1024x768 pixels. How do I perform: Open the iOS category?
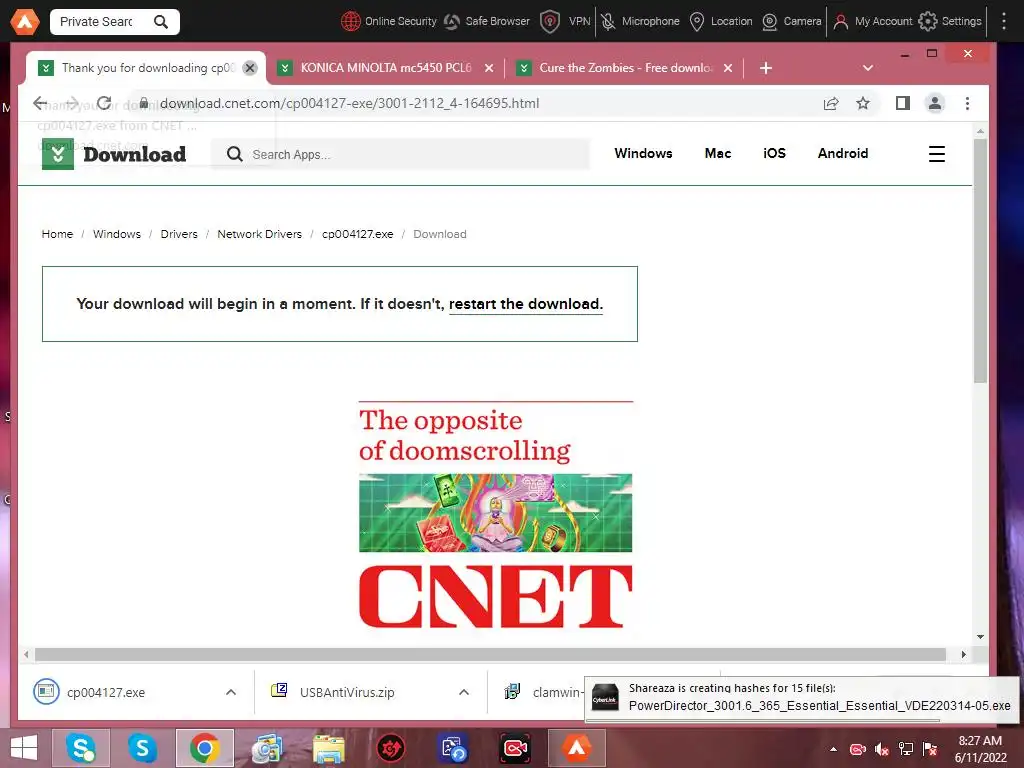[775, 153]
